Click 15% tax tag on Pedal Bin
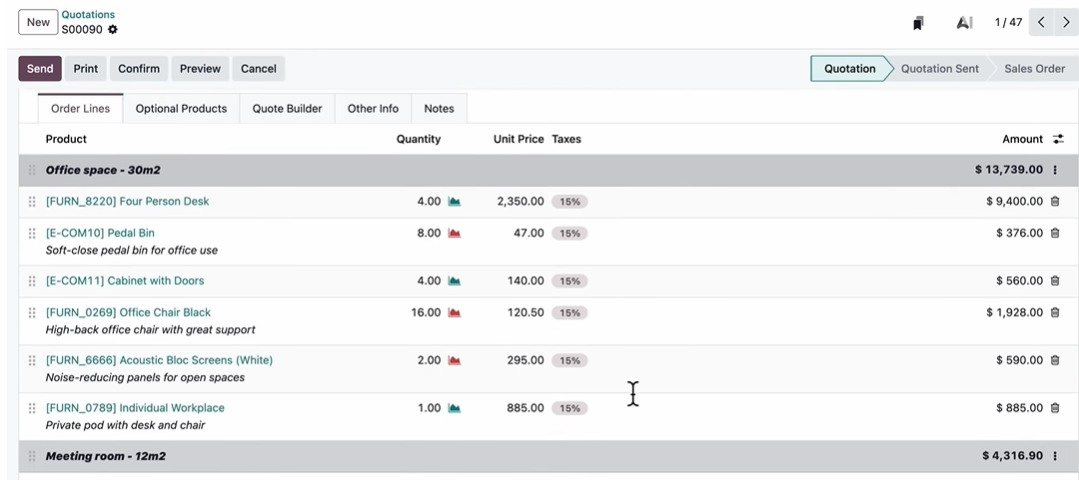 (569, 234)
